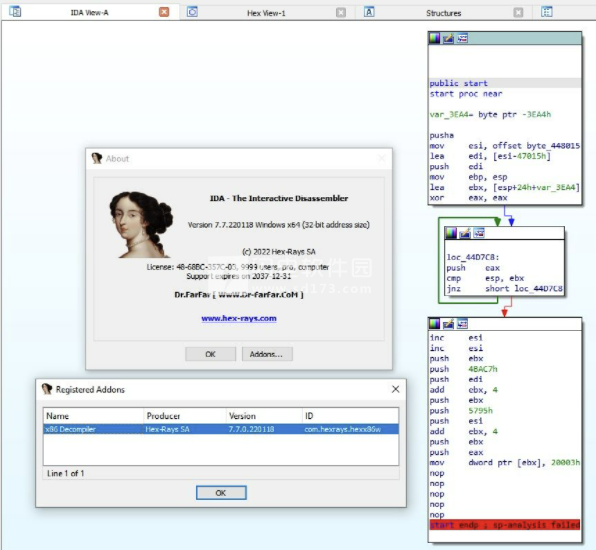This screenshot has height=550, width=596.
Task: Click the portrait image in About dialog
Action: tap(141, 224)
